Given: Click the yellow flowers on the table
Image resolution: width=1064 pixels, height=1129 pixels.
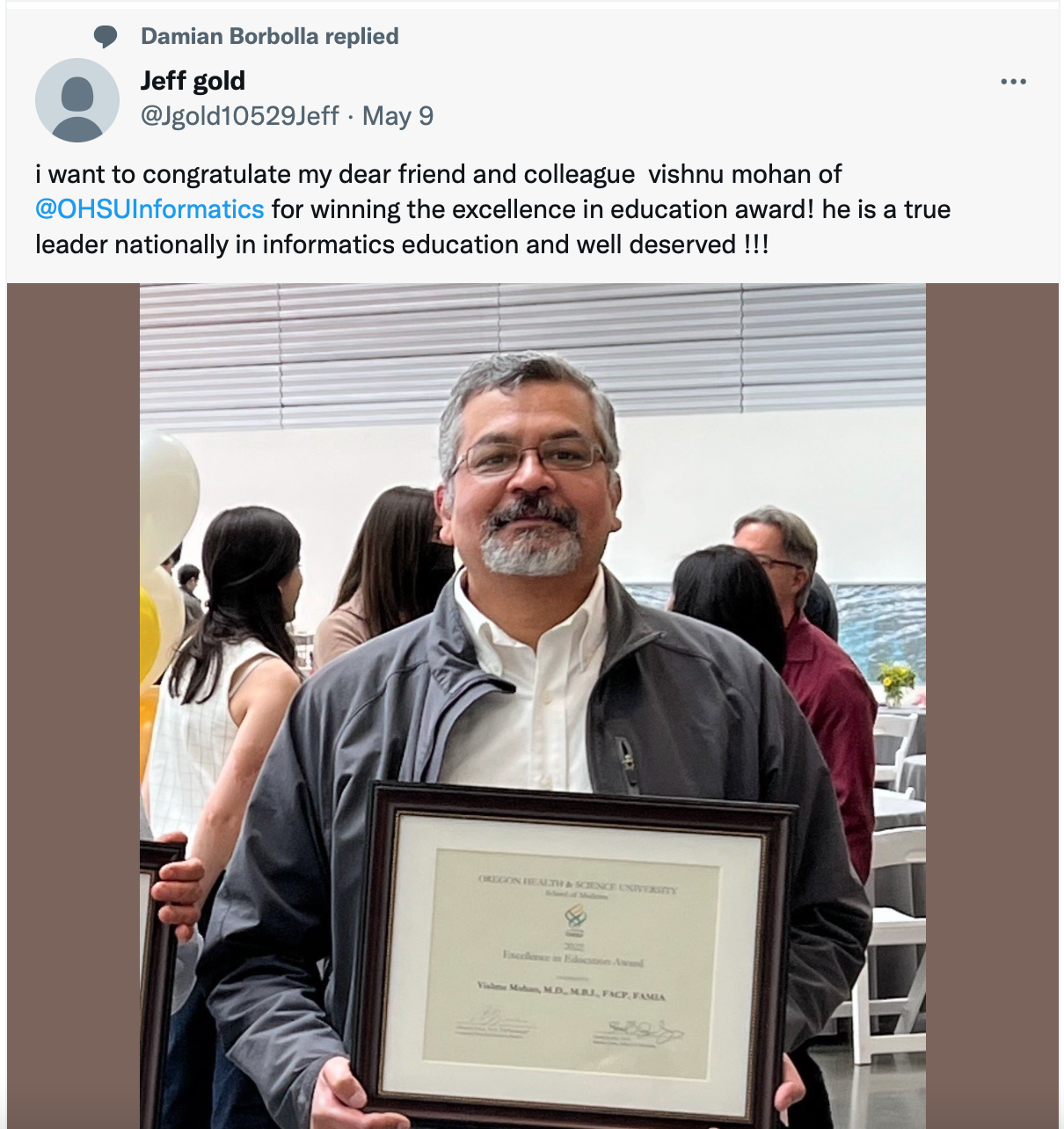Looking at the screenshot, I should (896, 678).
